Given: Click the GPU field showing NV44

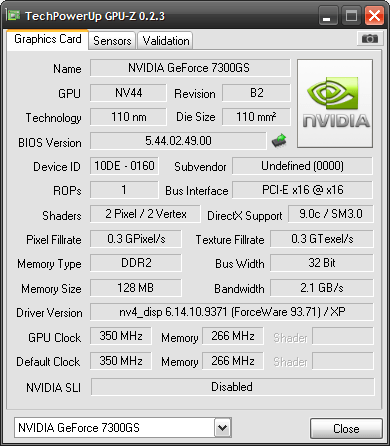Looking at the screenshot, I should pyautogui.click(x=128, y=93).
